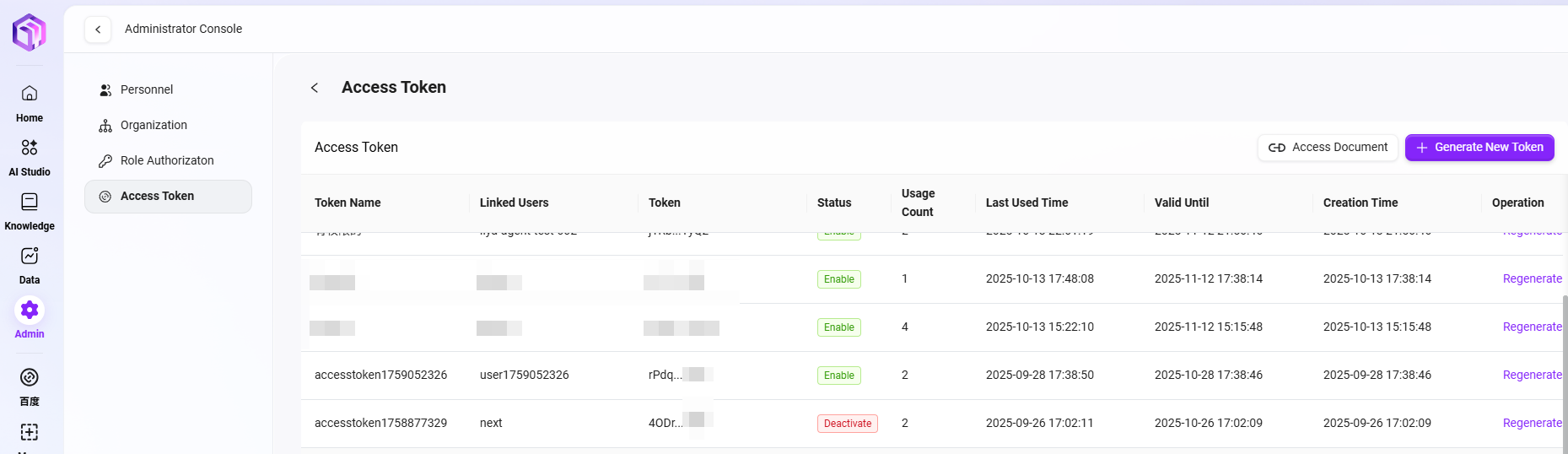The image size is (1568, 454).
Task: Open the 百度 sidebar shortcut
Action: [x=30, y=377]
